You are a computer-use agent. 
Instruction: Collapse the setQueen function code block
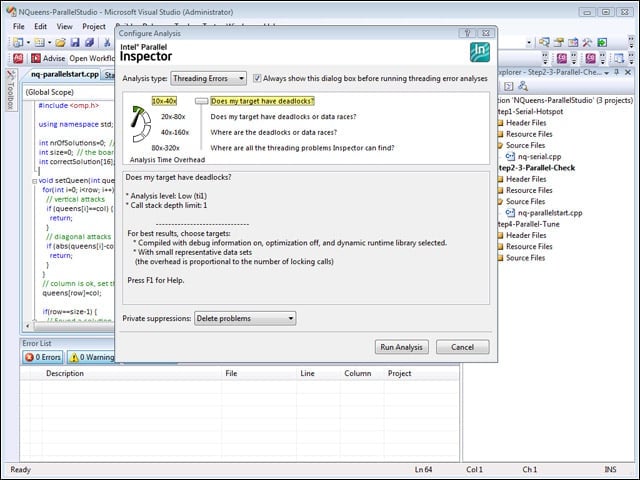click(x=34, y=181)
